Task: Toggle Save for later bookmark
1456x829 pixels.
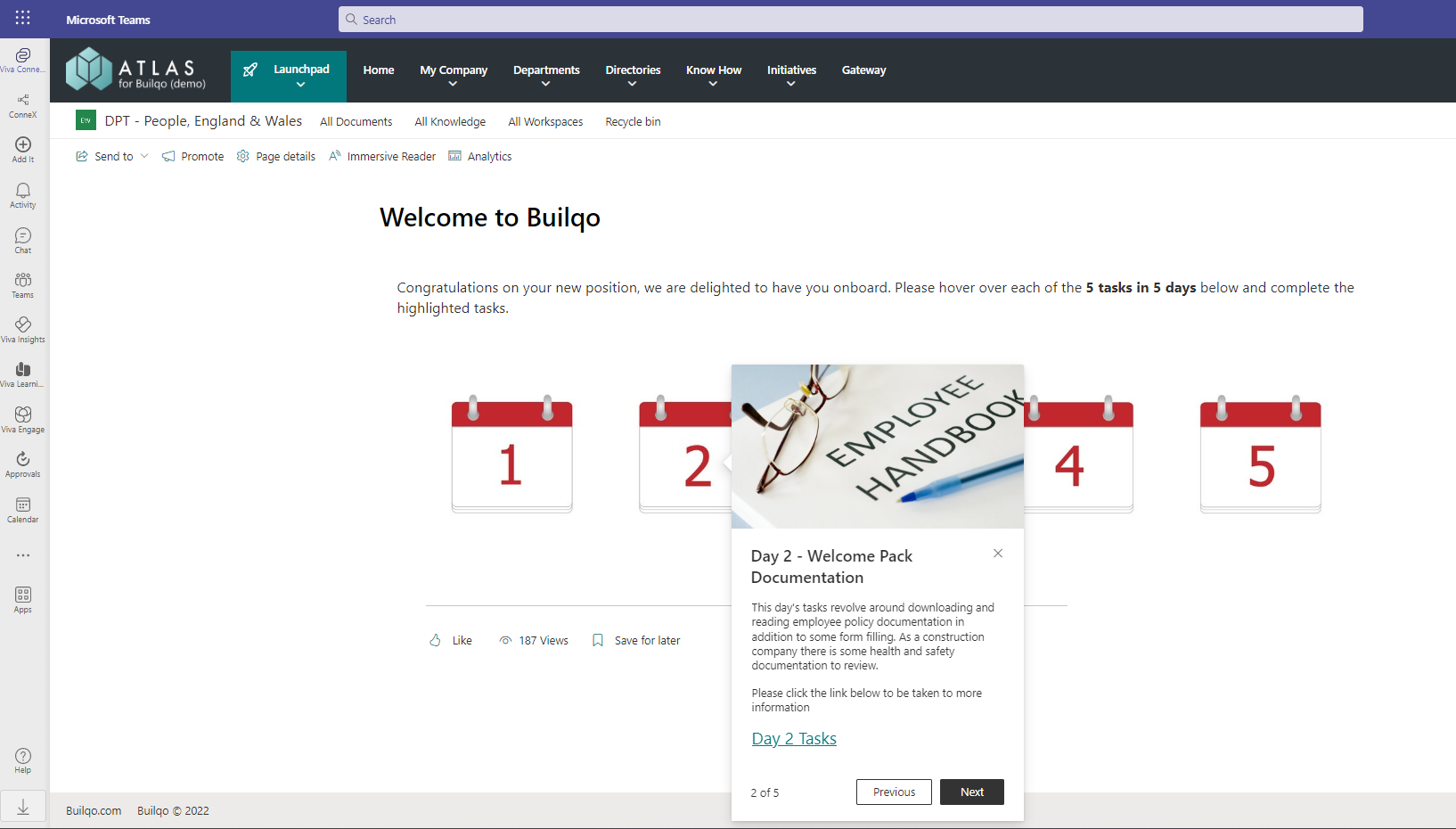Action: pyautogui.click(x=636, y=640)
